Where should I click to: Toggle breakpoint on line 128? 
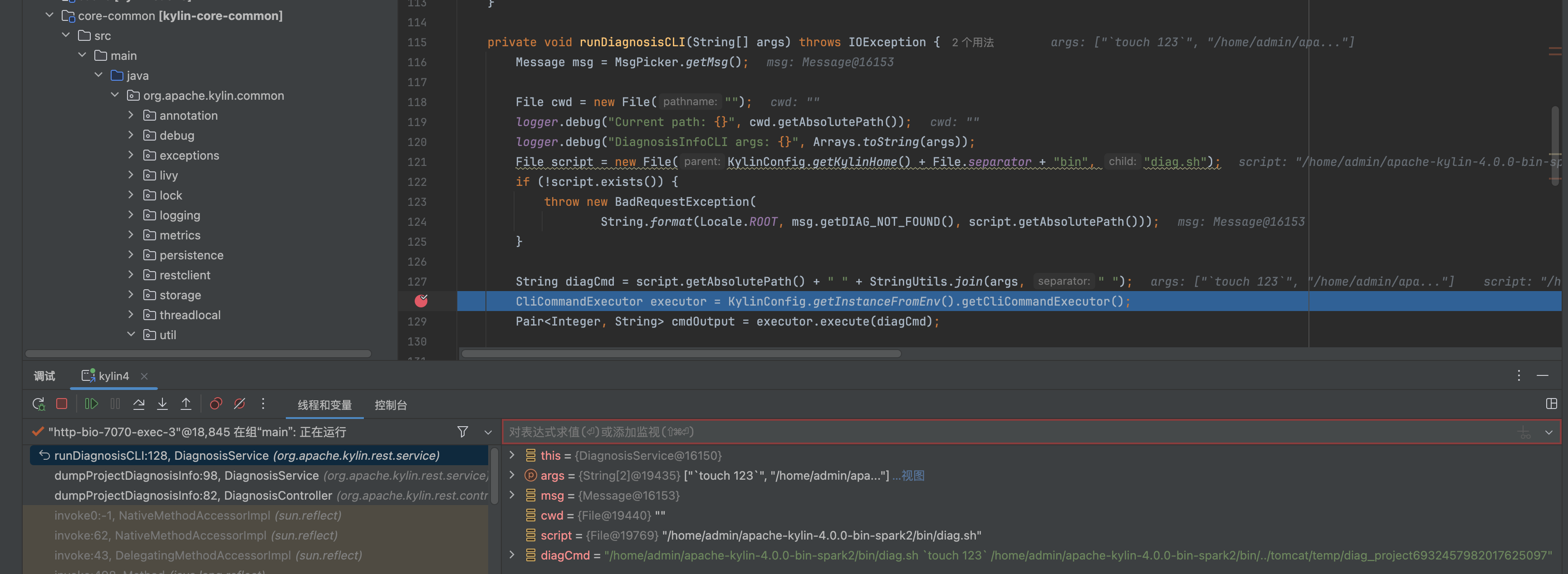[421, 301]
